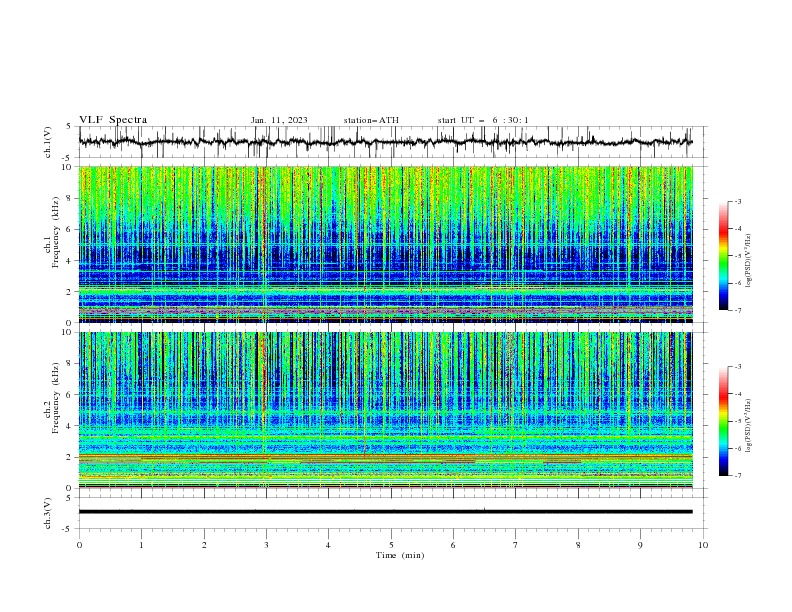Viewport: 792px width, 612px height.
Task: Click the upper colorbar's "log(PSD)(V²/Hz)" label
Action: 748,261
